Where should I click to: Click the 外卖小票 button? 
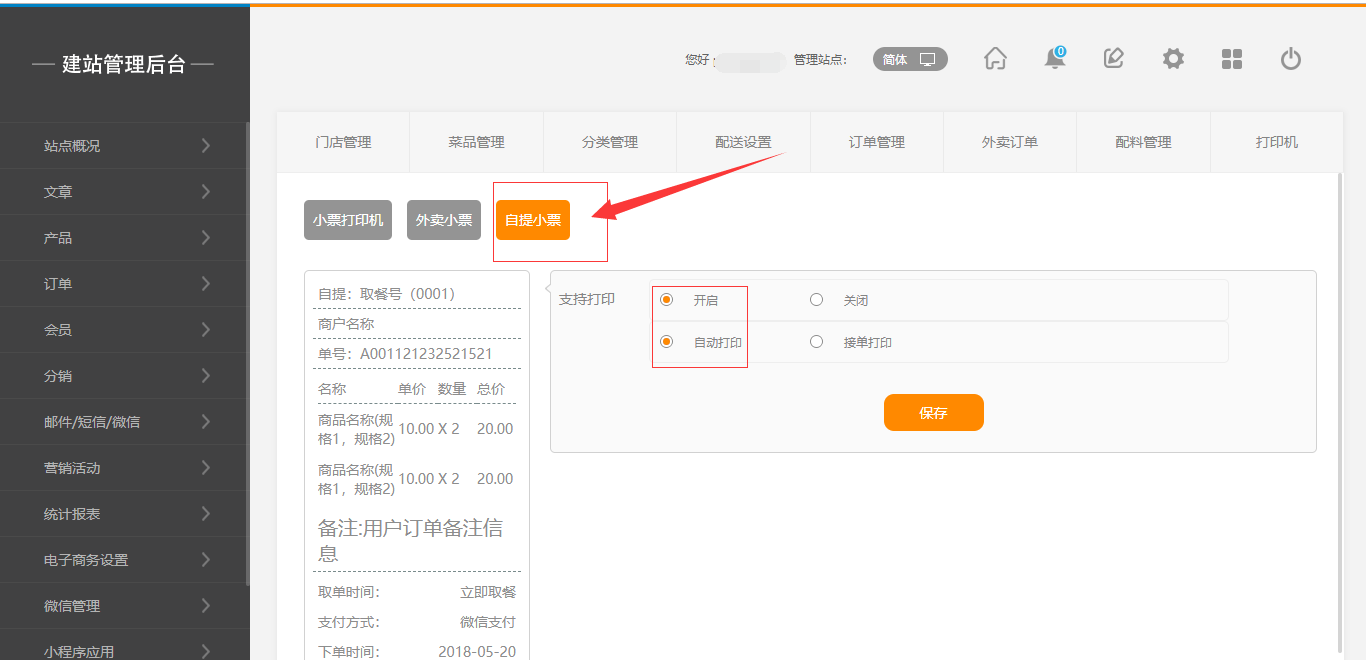point(444,220)
